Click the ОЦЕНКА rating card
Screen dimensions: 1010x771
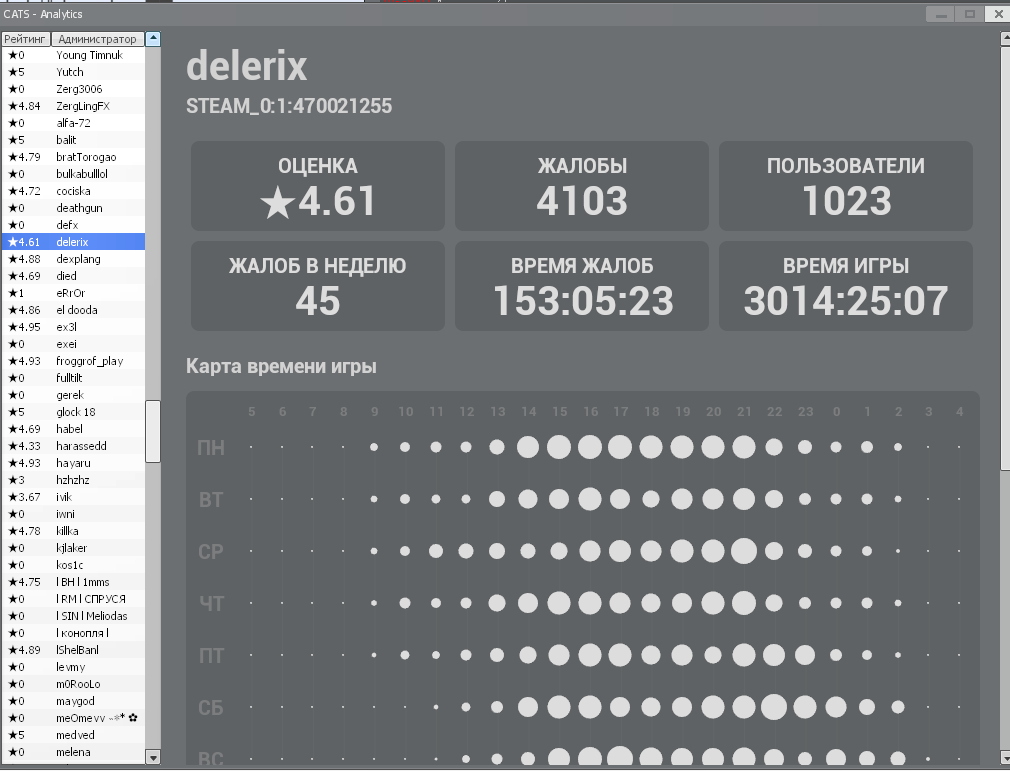pos(317,185)
